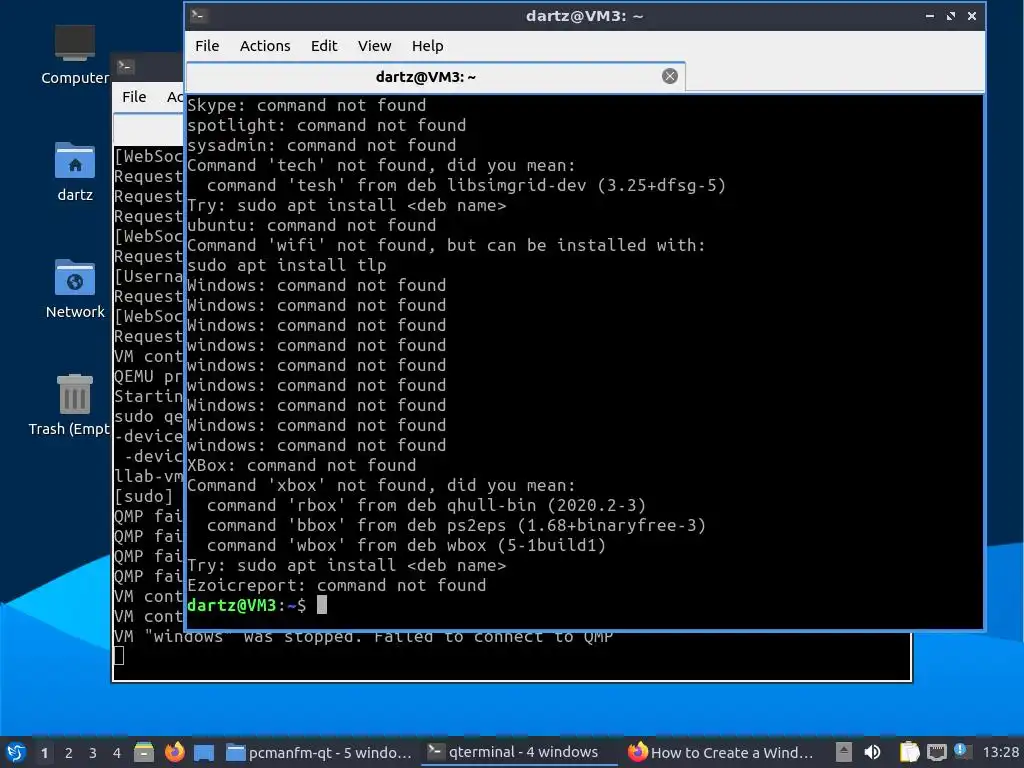Open the Edit menu
This screenshot has width=1024, height=768.
tap(324, 46)
